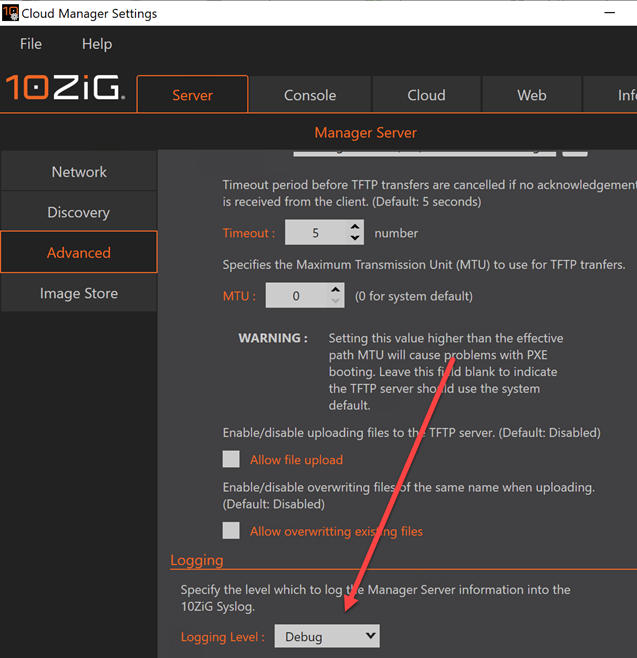Select Network in the sidebar
Image resolution: width=637 pixels, height=658 pixels.
79,172
